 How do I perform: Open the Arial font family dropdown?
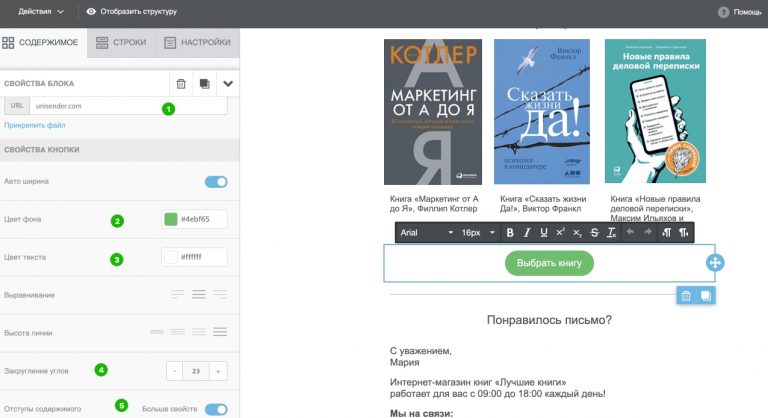[x=426, y=233]
